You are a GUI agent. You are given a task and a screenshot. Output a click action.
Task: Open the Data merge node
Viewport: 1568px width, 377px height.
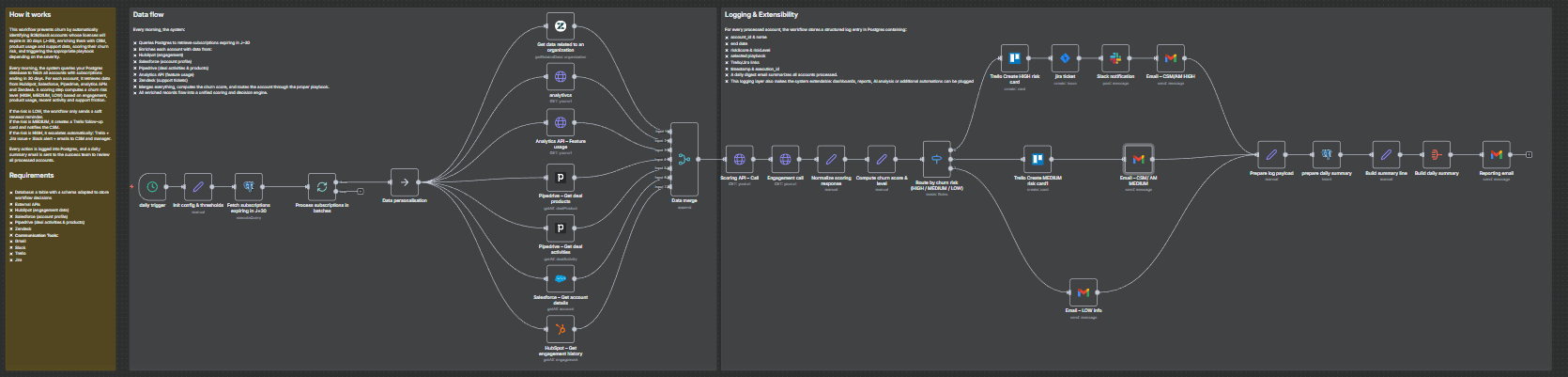(x=684, y=160)
